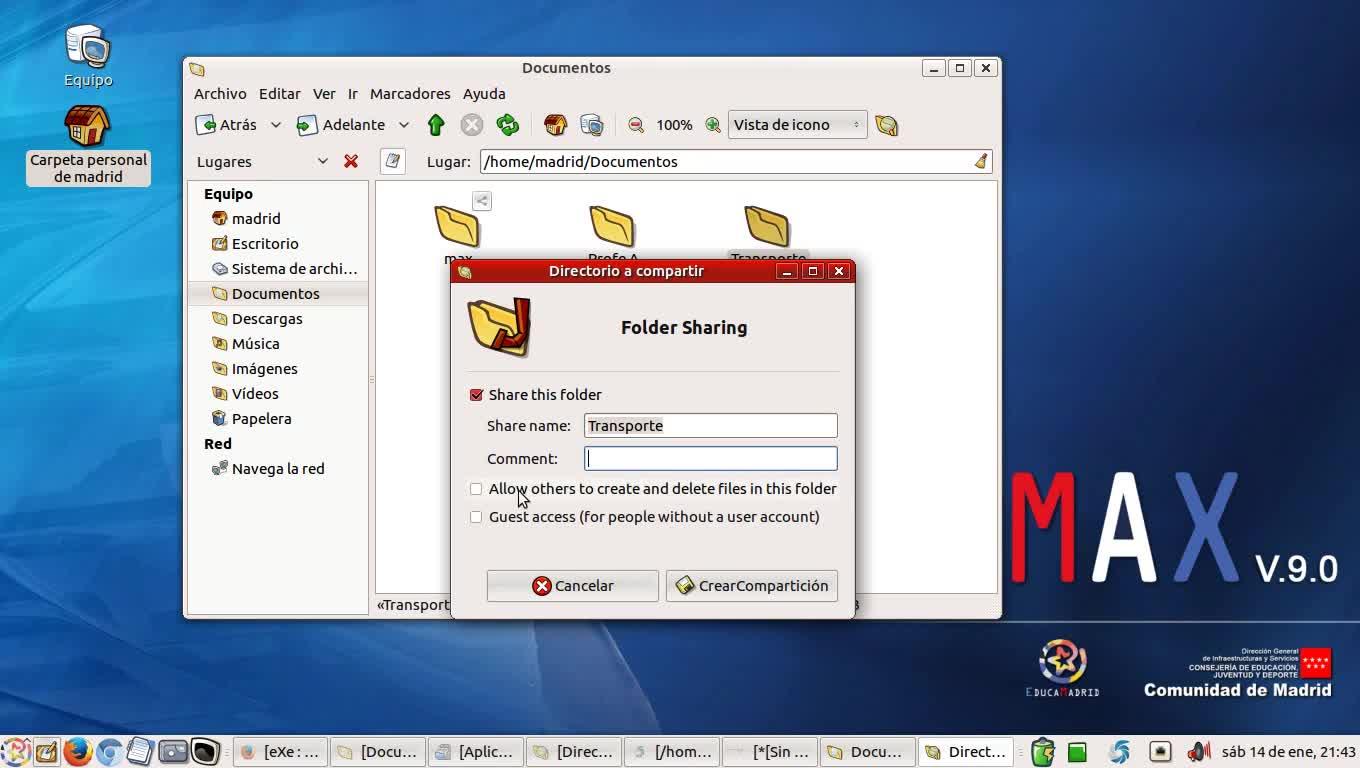Go forward with the Adelante button

click(x=342, y=125)
